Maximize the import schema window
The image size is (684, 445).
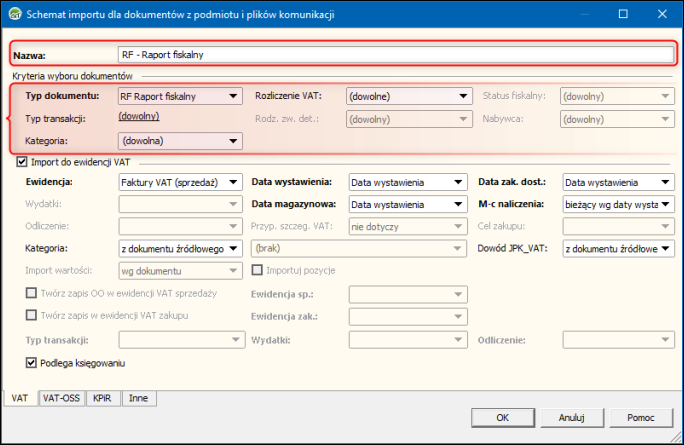(x=622, y=15)
